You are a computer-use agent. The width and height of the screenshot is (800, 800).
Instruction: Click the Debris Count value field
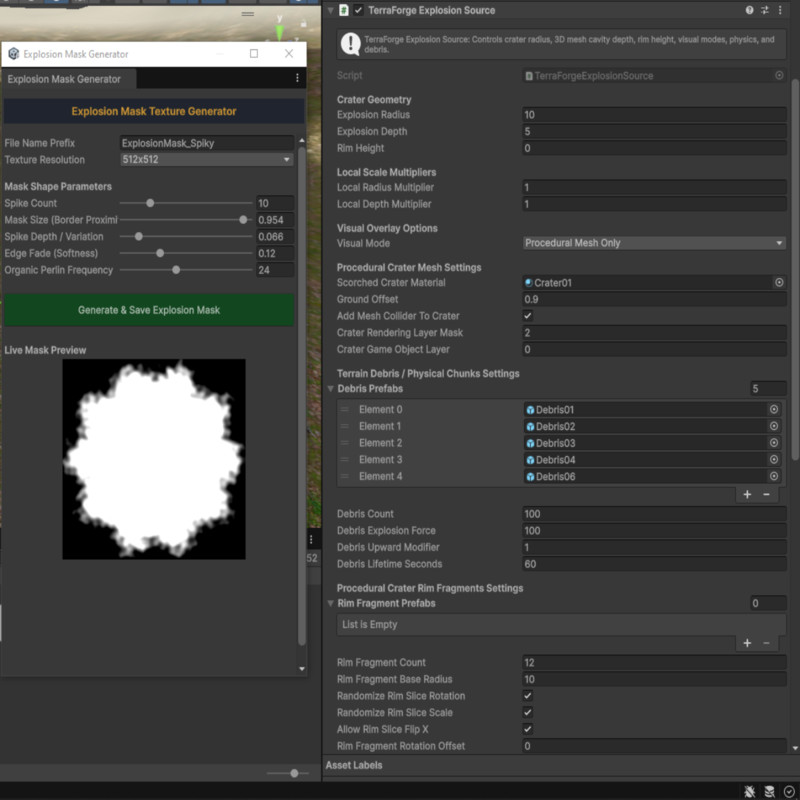[x=654, y=514]
